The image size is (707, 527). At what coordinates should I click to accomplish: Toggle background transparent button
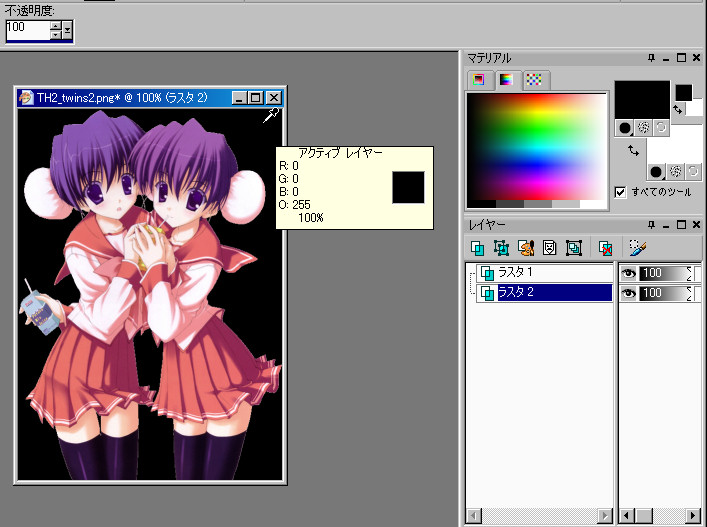point(693,171)
